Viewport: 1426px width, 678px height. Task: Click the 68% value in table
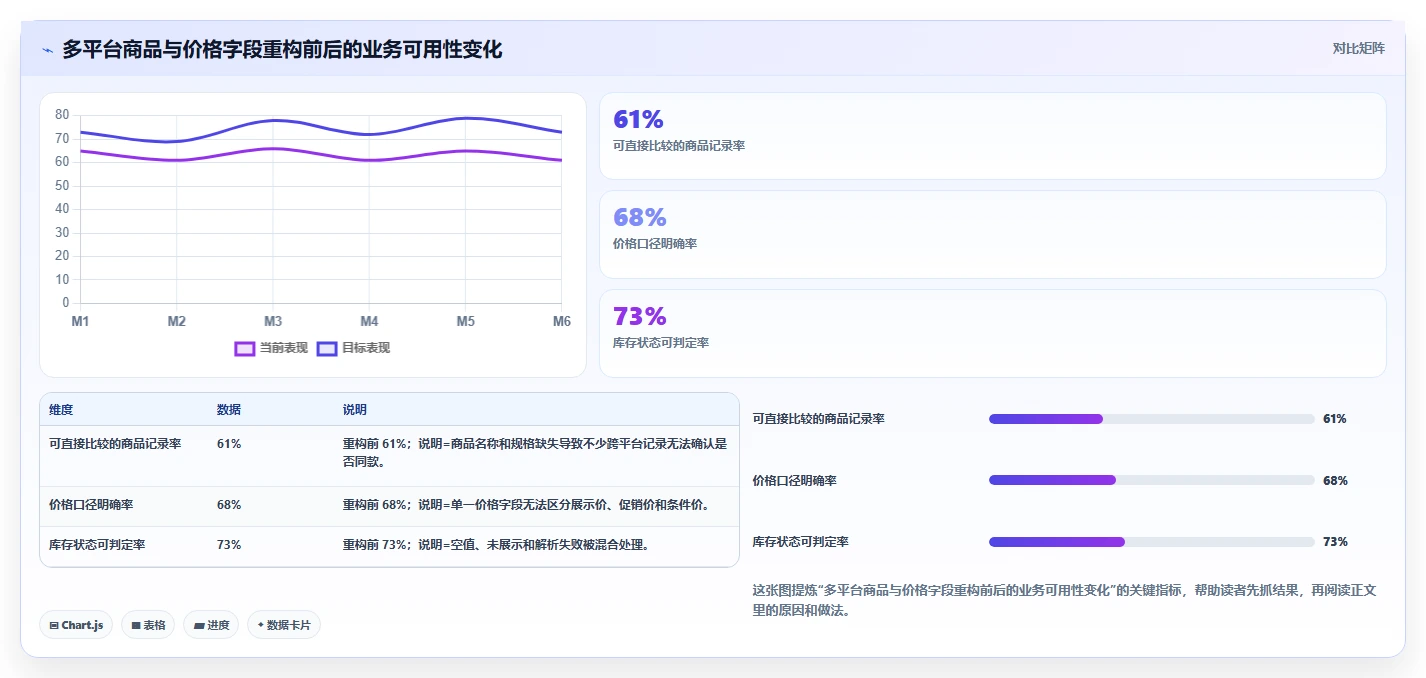(x=229, y=505)
